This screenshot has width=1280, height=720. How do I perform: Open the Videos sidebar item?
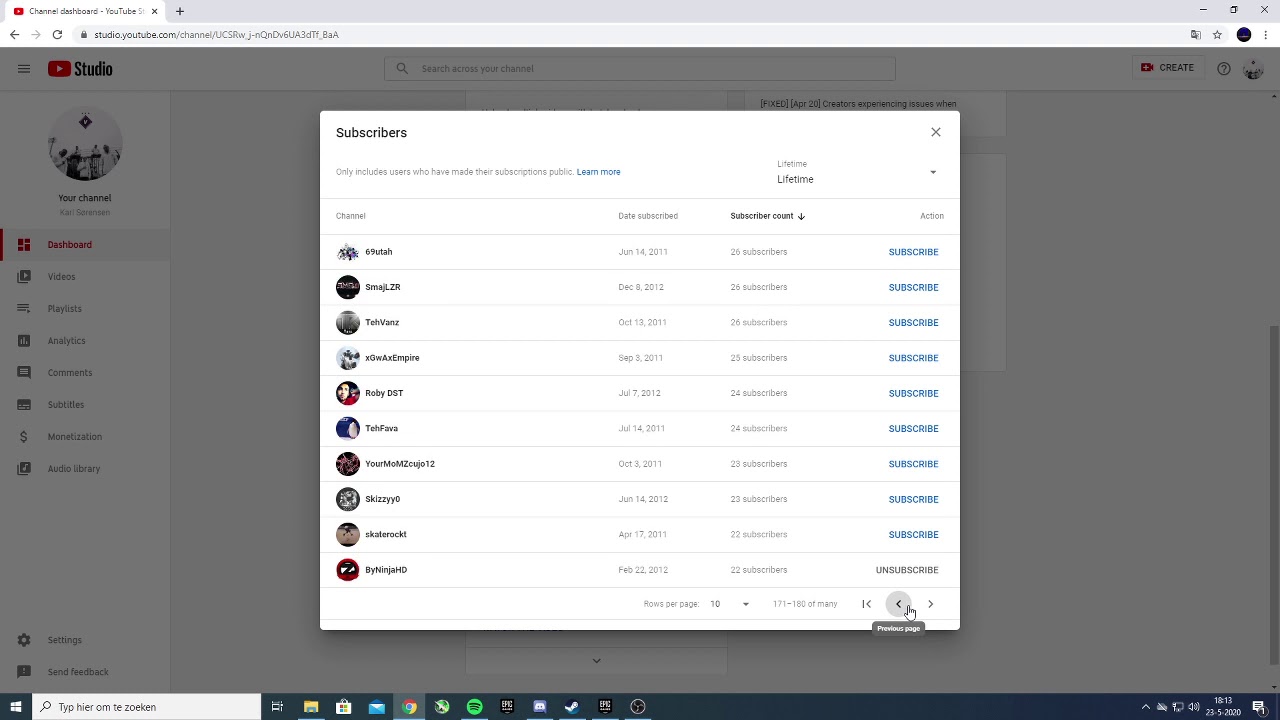click(85, 277)
